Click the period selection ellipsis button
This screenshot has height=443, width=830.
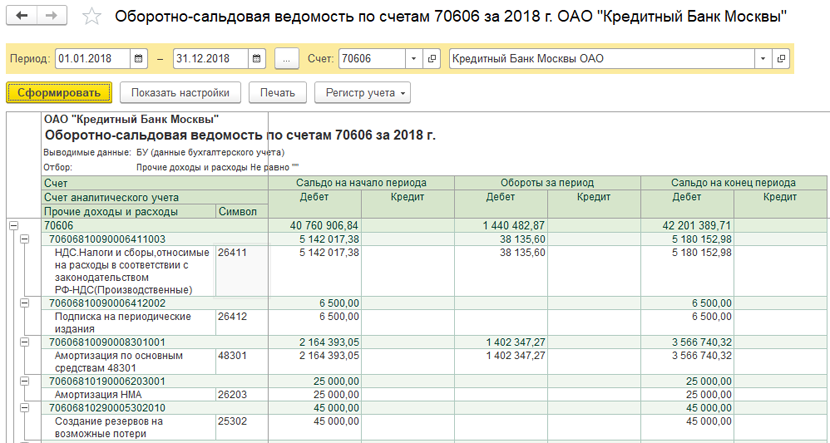pos(286,58)
